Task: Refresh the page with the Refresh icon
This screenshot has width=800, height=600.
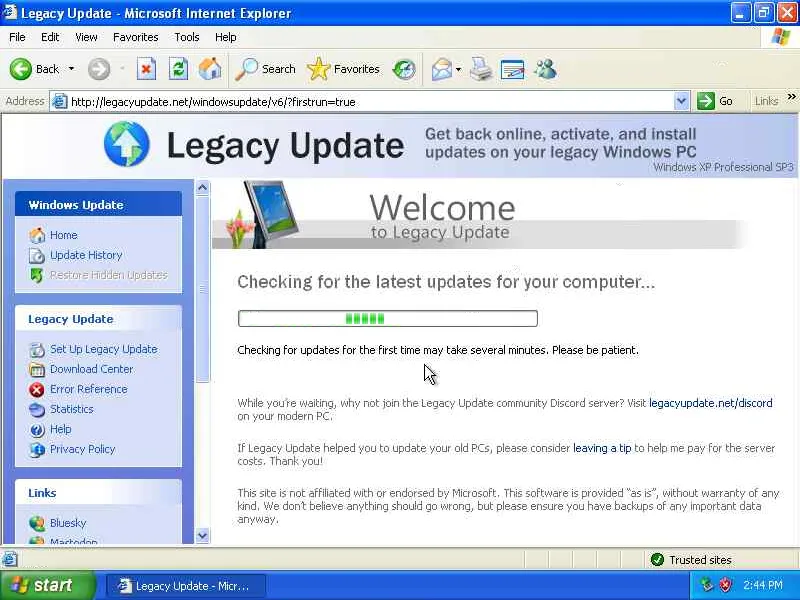Action: [x=178, y=69]
